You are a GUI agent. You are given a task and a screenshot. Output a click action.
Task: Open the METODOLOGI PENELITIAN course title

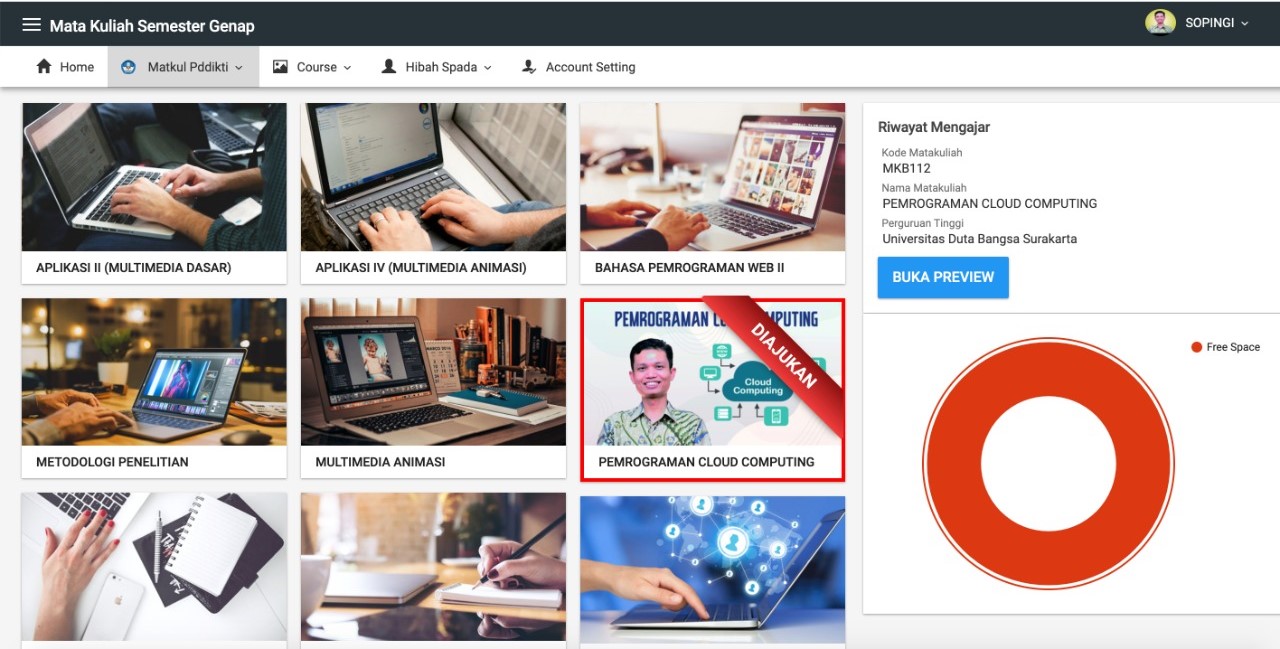pyautogui.click(x=112, y=462)
